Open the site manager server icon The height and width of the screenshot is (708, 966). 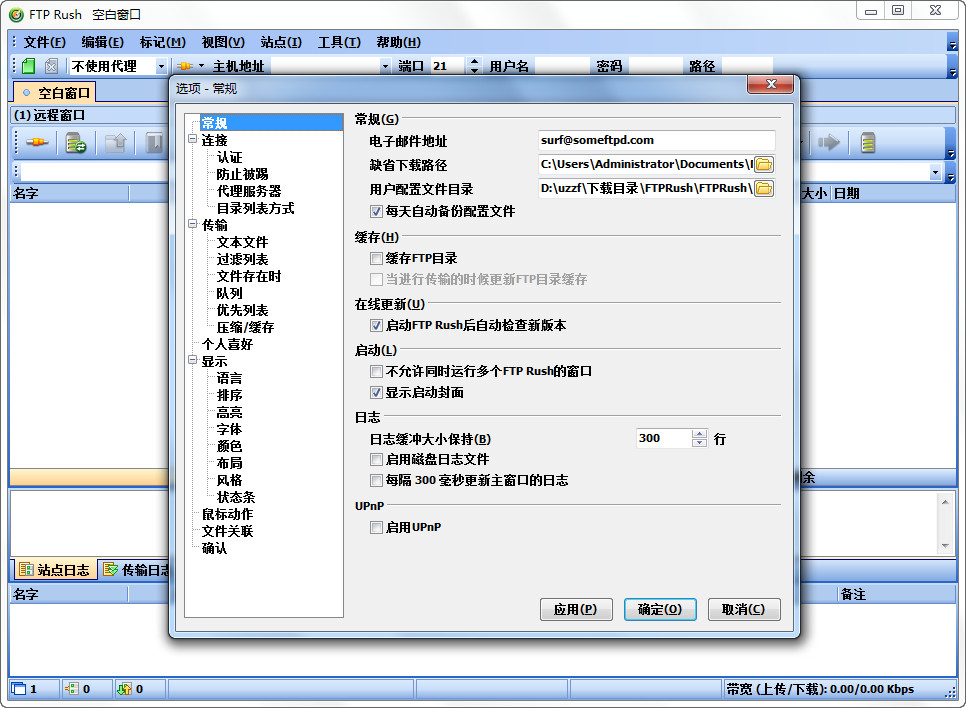pyautogui.click(x=76, y=142)
